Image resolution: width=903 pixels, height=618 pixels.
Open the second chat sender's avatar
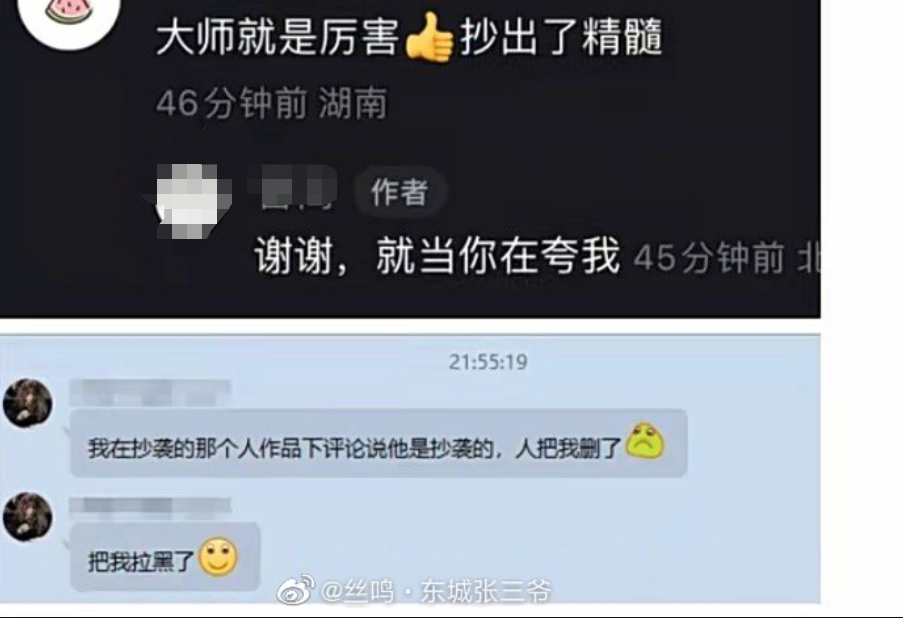tap(28, 517)
